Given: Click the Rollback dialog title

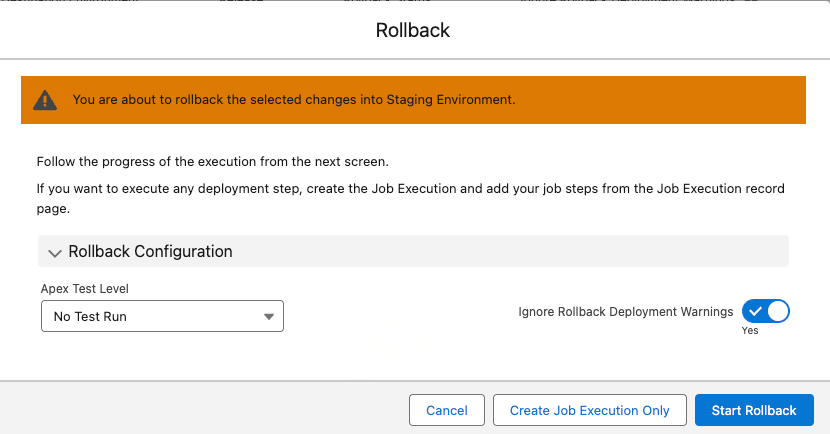Looking at the screenshot, I should pyautogui.click(x=413, y=30).
